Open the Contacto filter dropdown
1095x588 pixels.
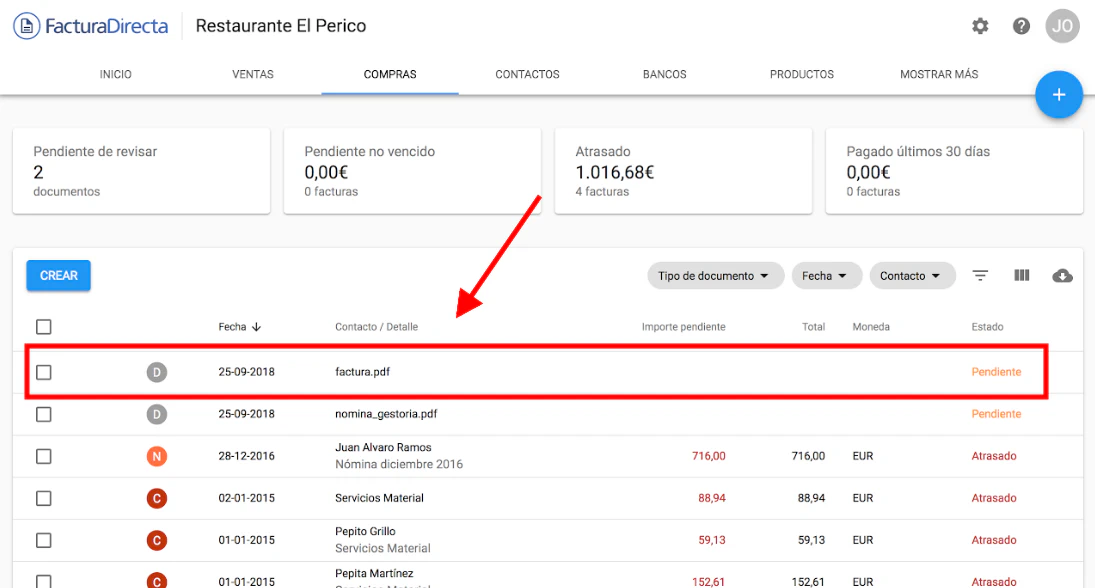[912, 275]
